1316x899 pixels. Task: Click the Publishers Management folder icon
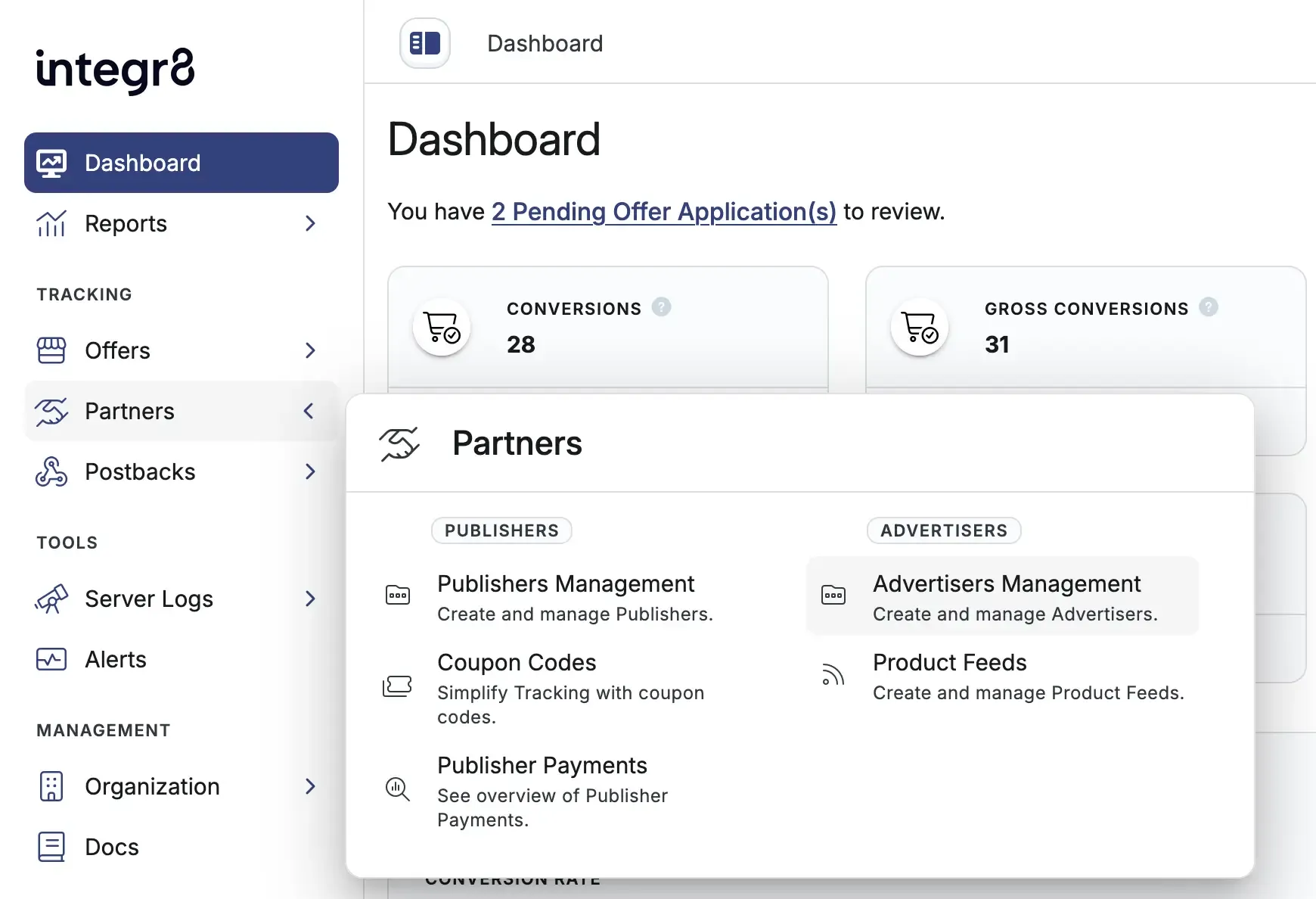pyautogui.click(x=398, y=595)
